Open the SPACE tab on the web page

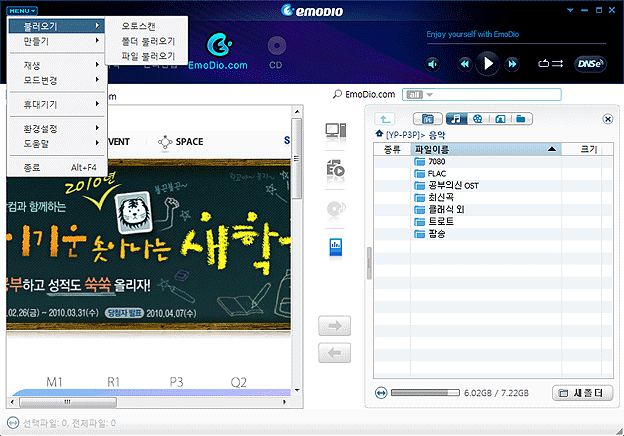pyautogui.click(x=181, y=142)
